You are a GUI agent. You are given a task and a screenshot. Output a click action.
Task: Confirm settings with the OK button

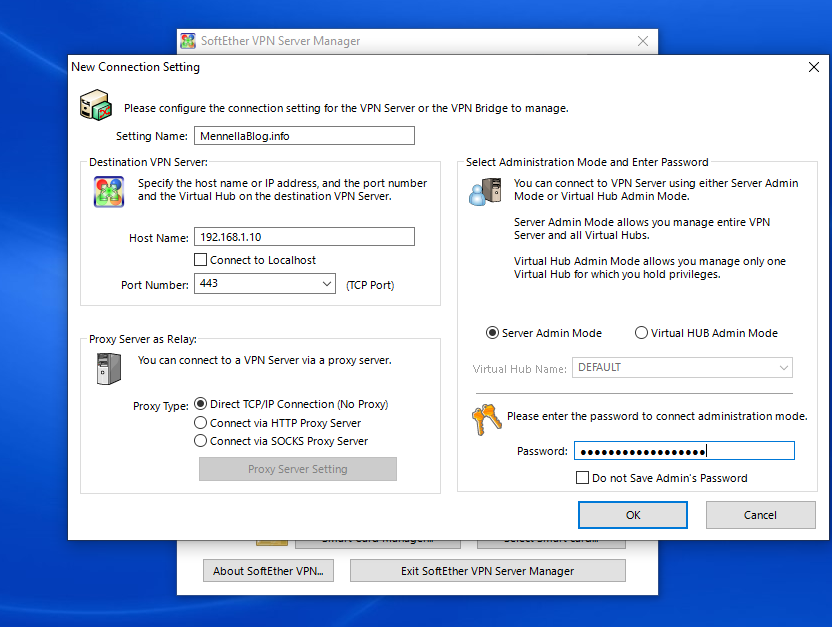point(633,515)
